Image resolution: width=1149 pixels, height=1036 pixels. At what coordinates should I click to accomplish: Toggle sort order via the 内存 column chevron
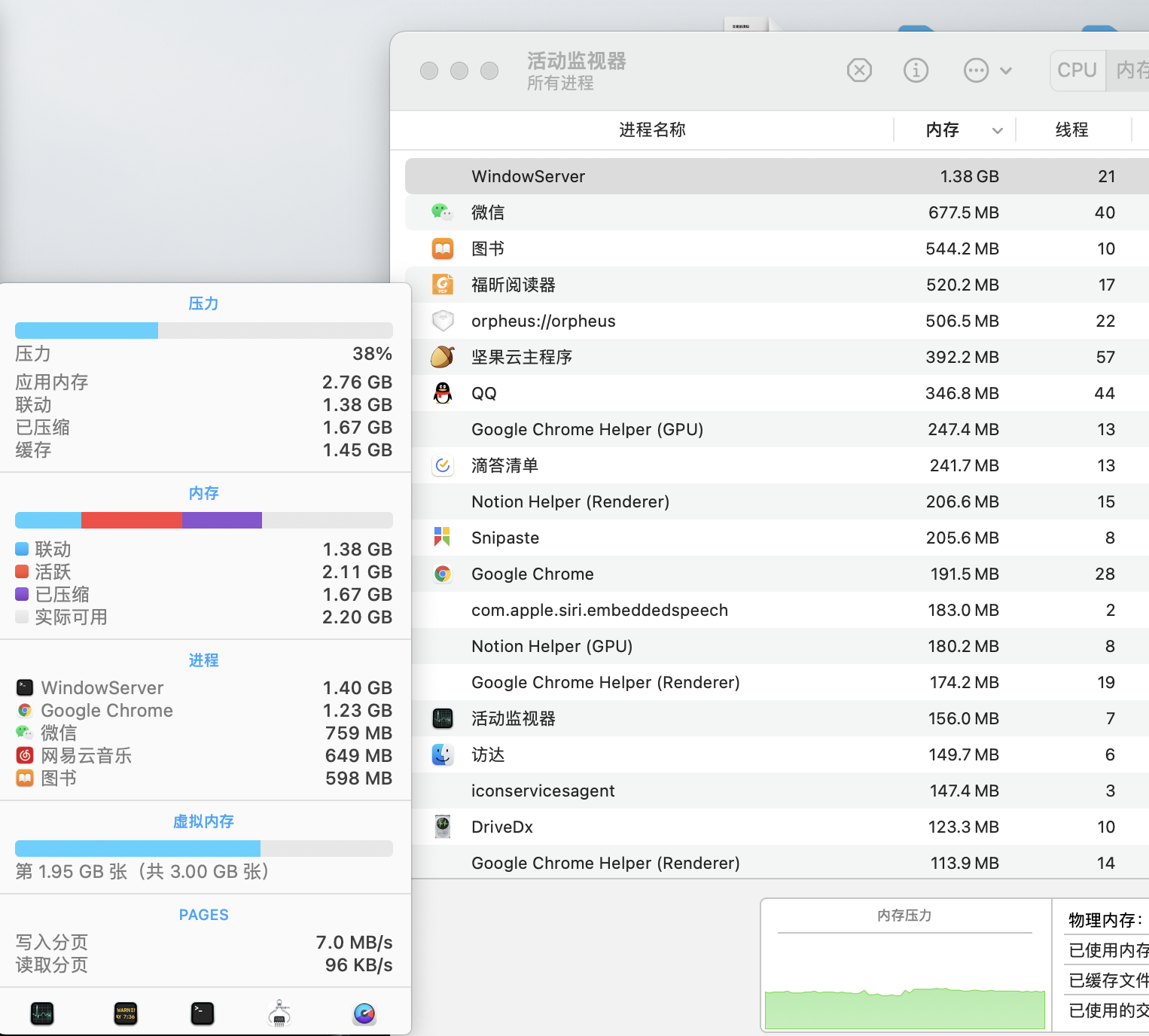tap(998, 130)
